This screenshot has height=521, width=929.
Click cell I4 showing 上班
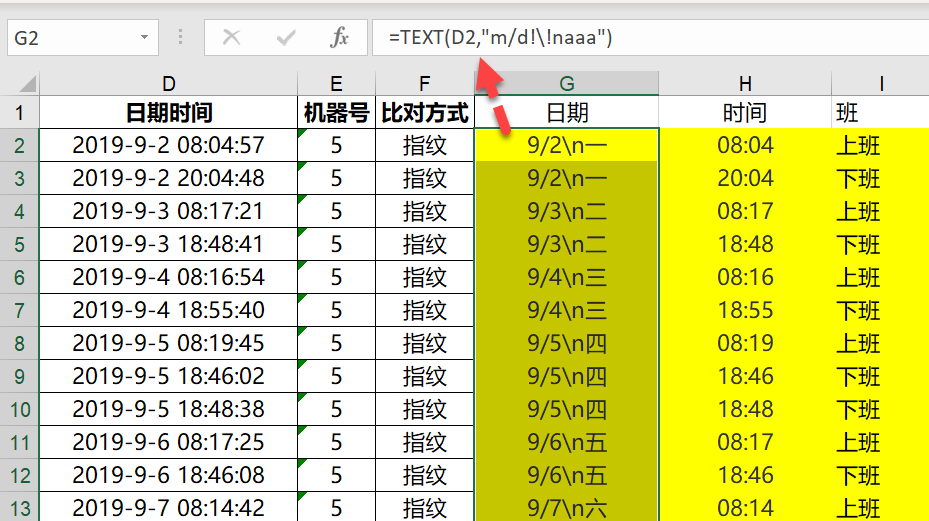[880, 211]
